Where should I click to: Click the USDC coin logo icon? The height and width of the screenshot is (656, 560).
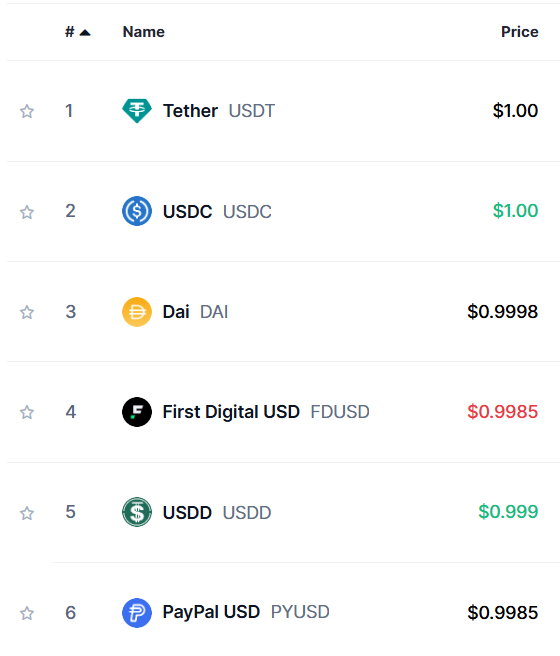[137, 211]
